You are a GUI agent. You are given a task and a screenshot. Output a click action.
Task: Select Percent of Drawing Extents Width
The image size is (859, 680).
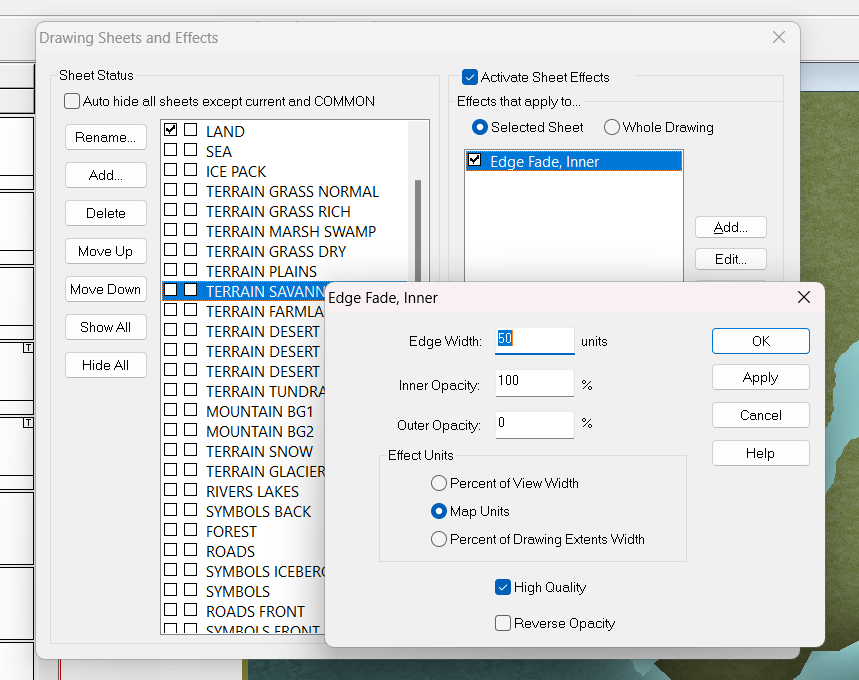click(x=438, y=539)
